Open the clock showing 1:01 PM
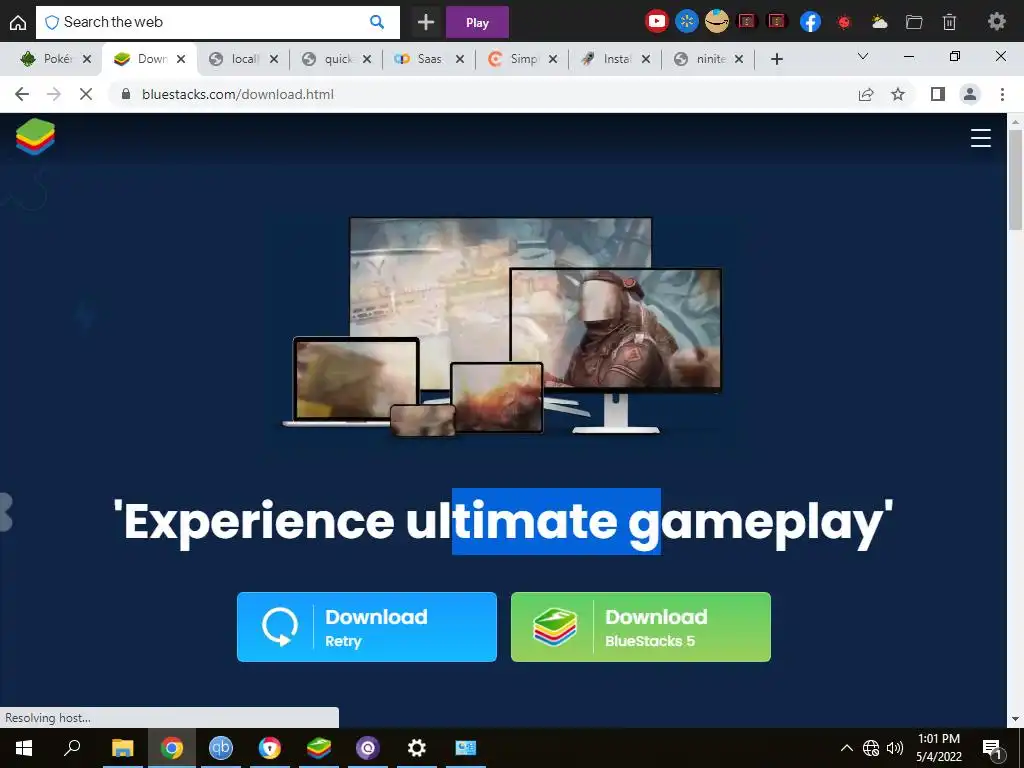Screen dimensions: 1024x768 [938, 748]
